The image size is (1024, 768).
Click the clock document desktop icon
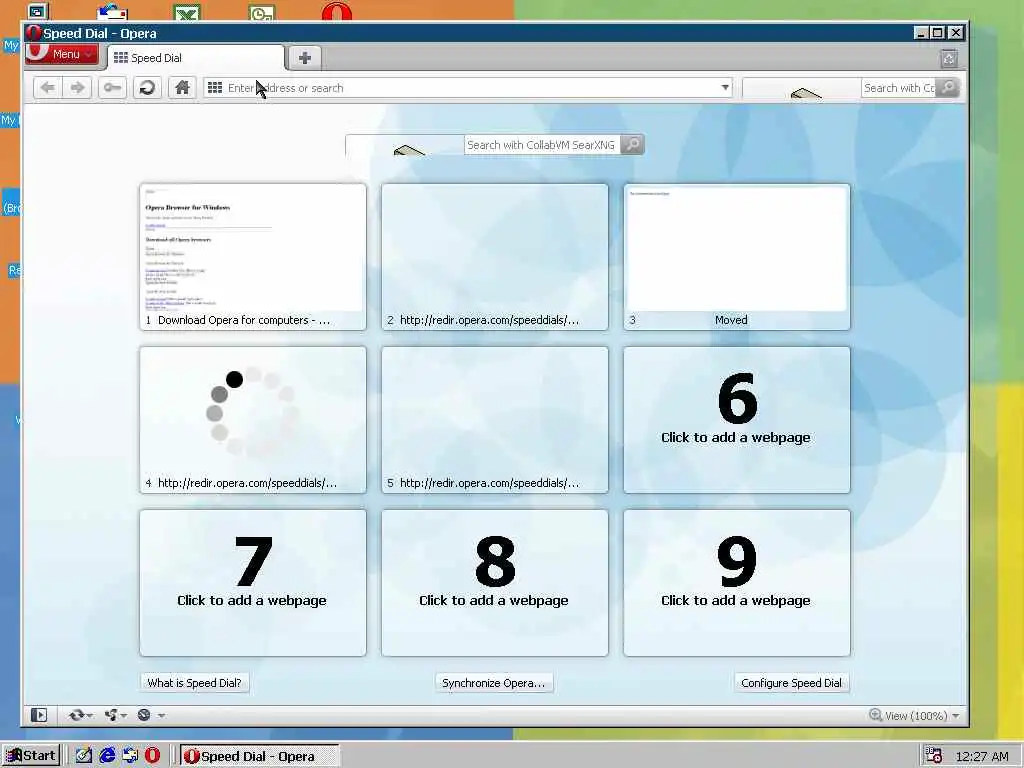click(262, 11)
